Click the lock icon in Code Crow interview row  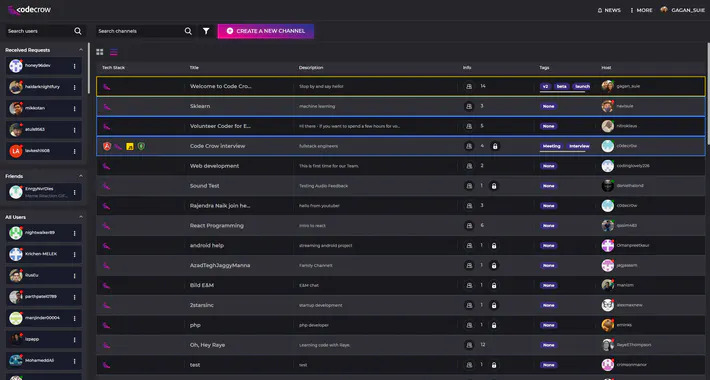pyautogui.click(x=495, y=146)
